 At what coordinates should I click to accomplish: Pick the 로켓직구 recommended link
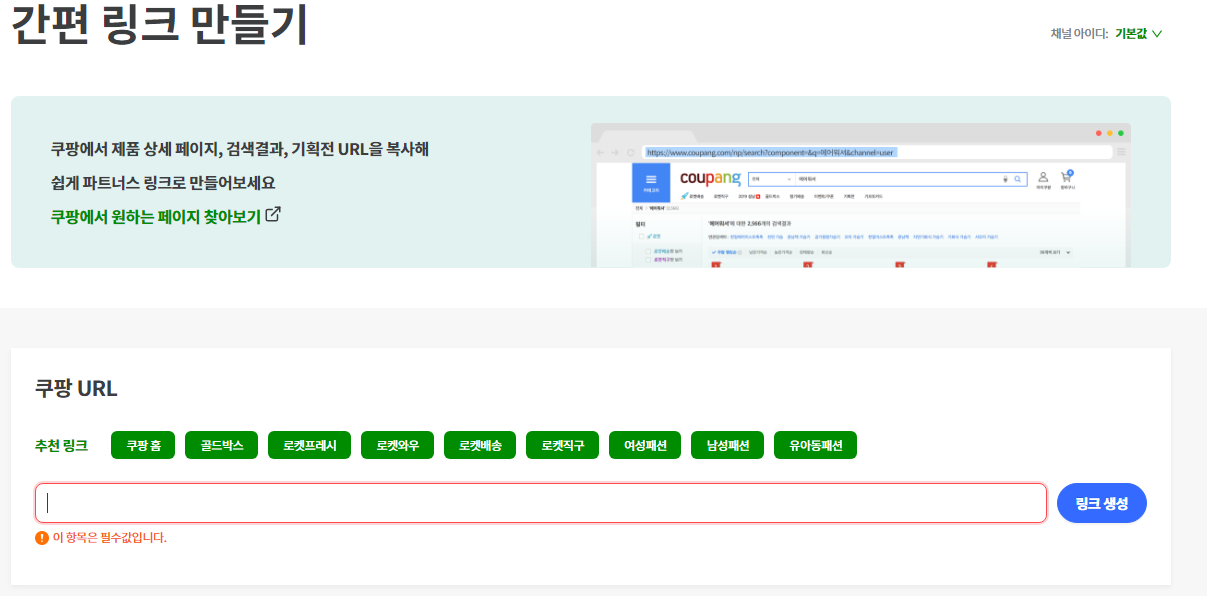click(563, 445)
